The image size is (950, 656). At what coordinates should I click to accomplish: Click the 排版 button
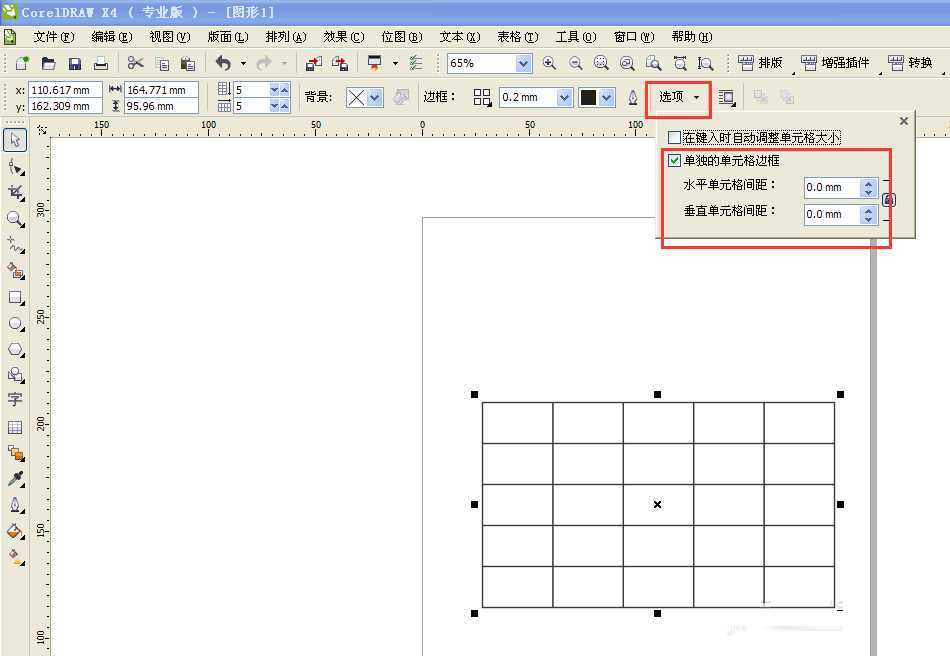(x=762, y=62)
